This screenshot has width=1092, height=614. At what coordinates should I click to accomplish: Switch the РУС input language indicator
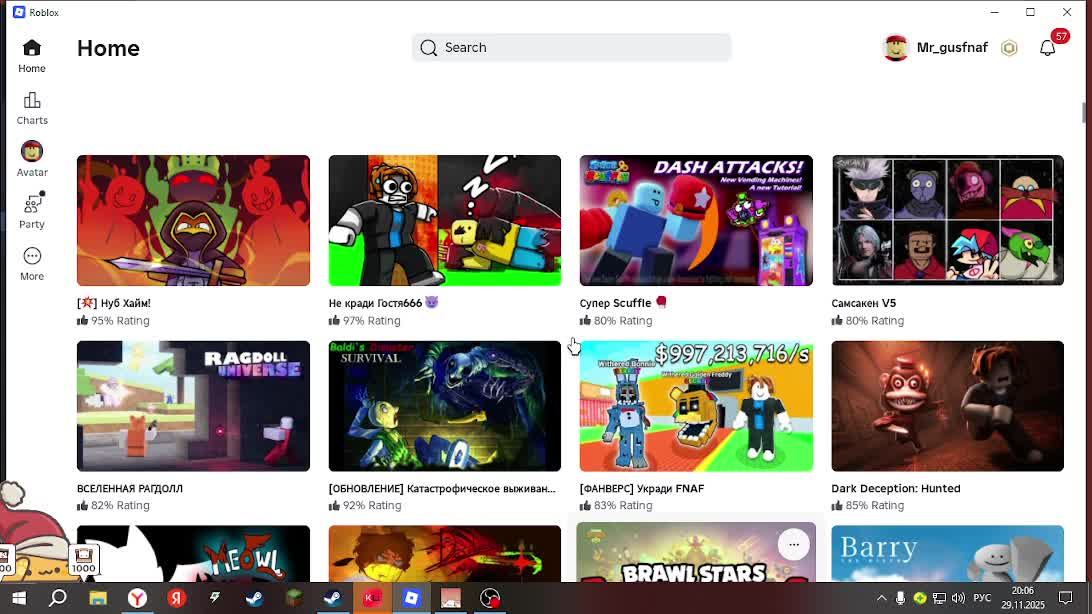tap(982, 598)
